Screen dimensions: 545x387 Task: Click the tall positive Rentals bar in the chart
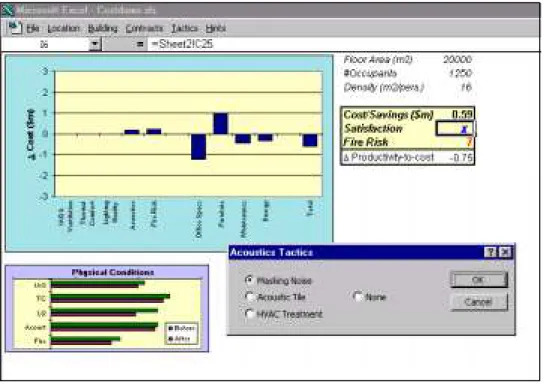(220, 123)
